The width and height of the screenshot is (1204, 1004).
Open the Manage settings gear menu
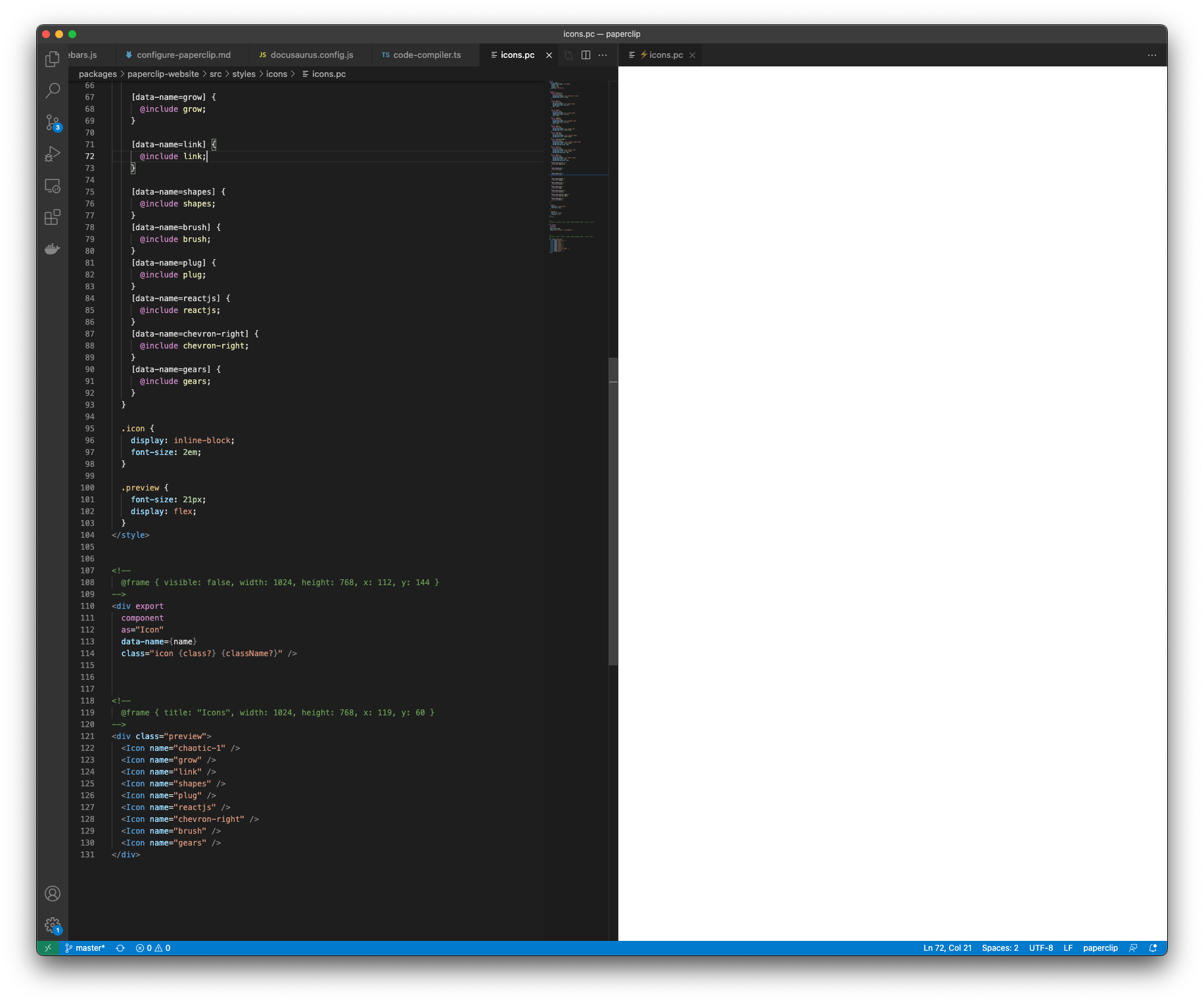pyautogui.click(x=52, y=925)
